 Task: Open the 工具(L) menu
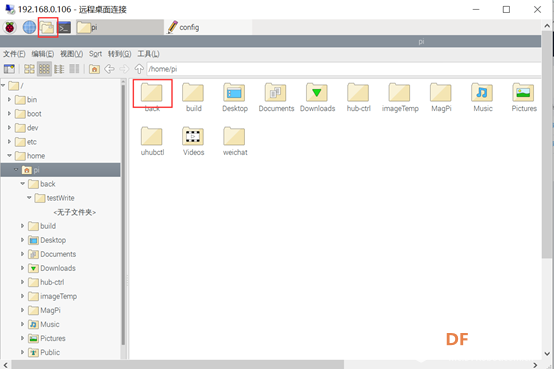point(148,54)
